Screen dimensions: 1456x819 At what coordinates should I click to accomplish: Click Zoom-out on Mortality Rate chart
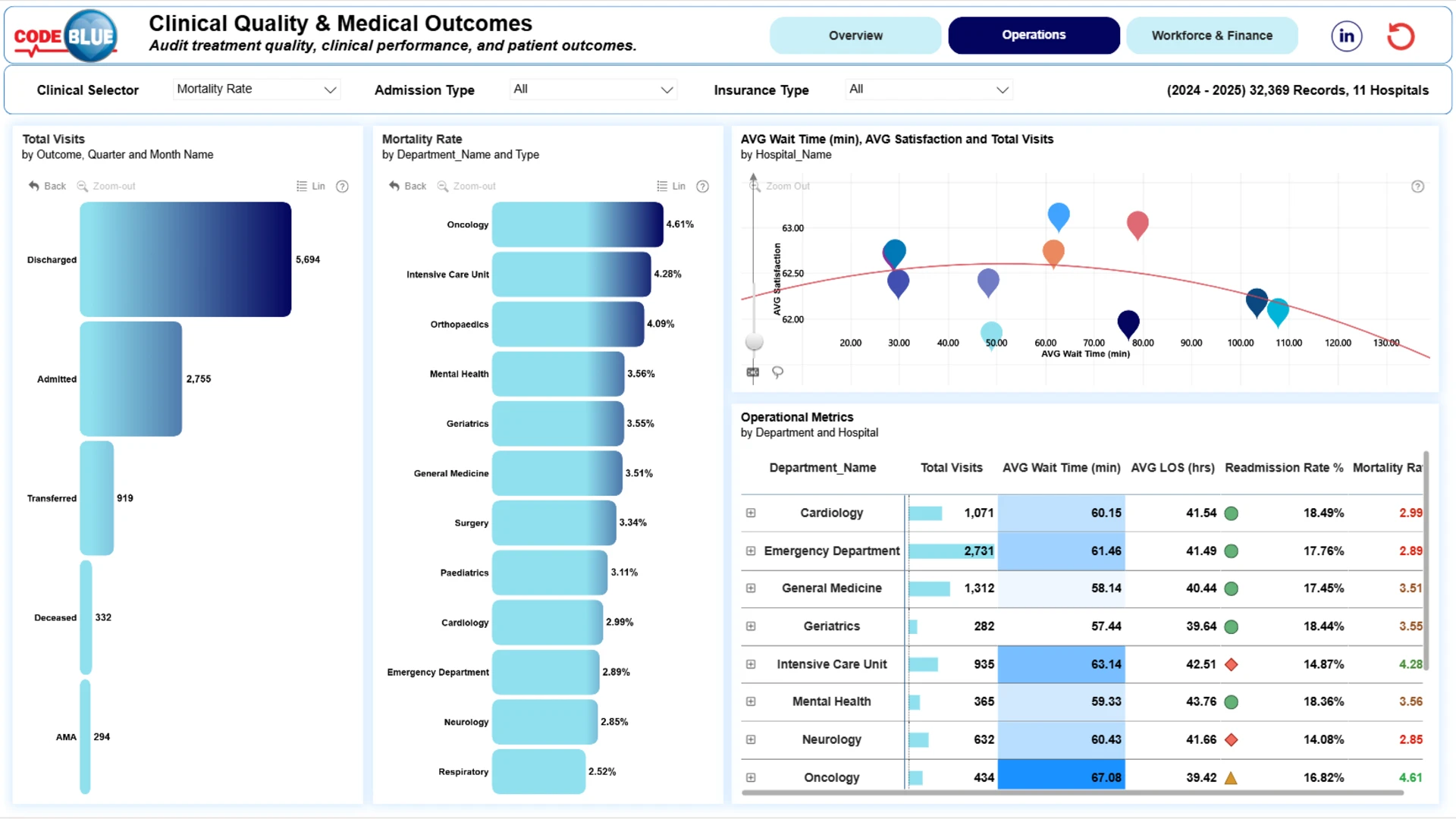466,186
